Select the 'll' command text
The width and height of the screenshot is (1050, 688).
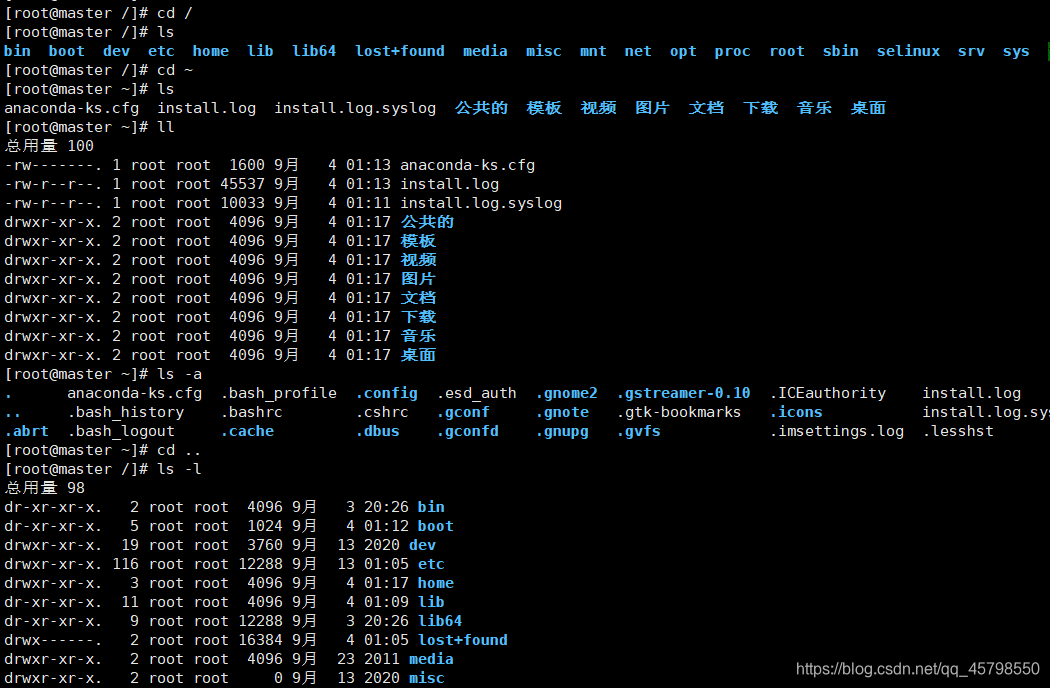click(x=165, y=127)
